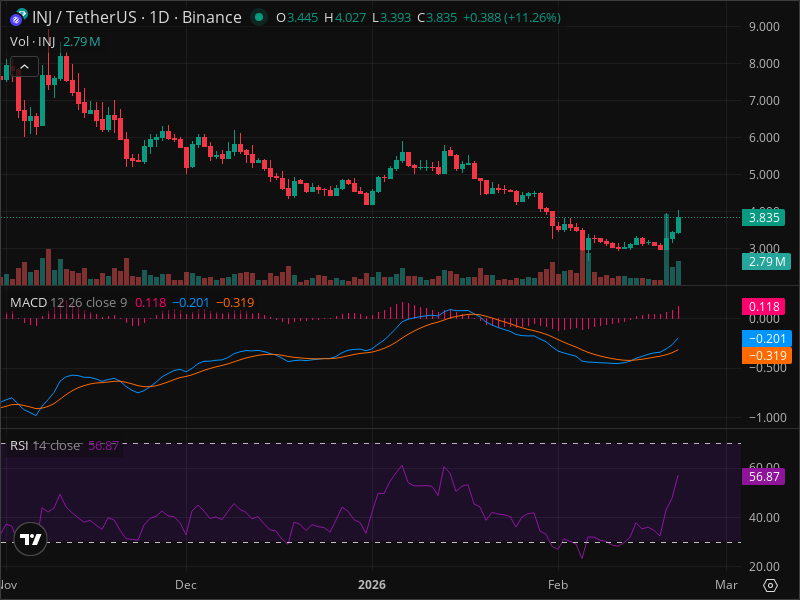
Task: Click the 6.000 price scale label
Action: [x=764, y=138]
